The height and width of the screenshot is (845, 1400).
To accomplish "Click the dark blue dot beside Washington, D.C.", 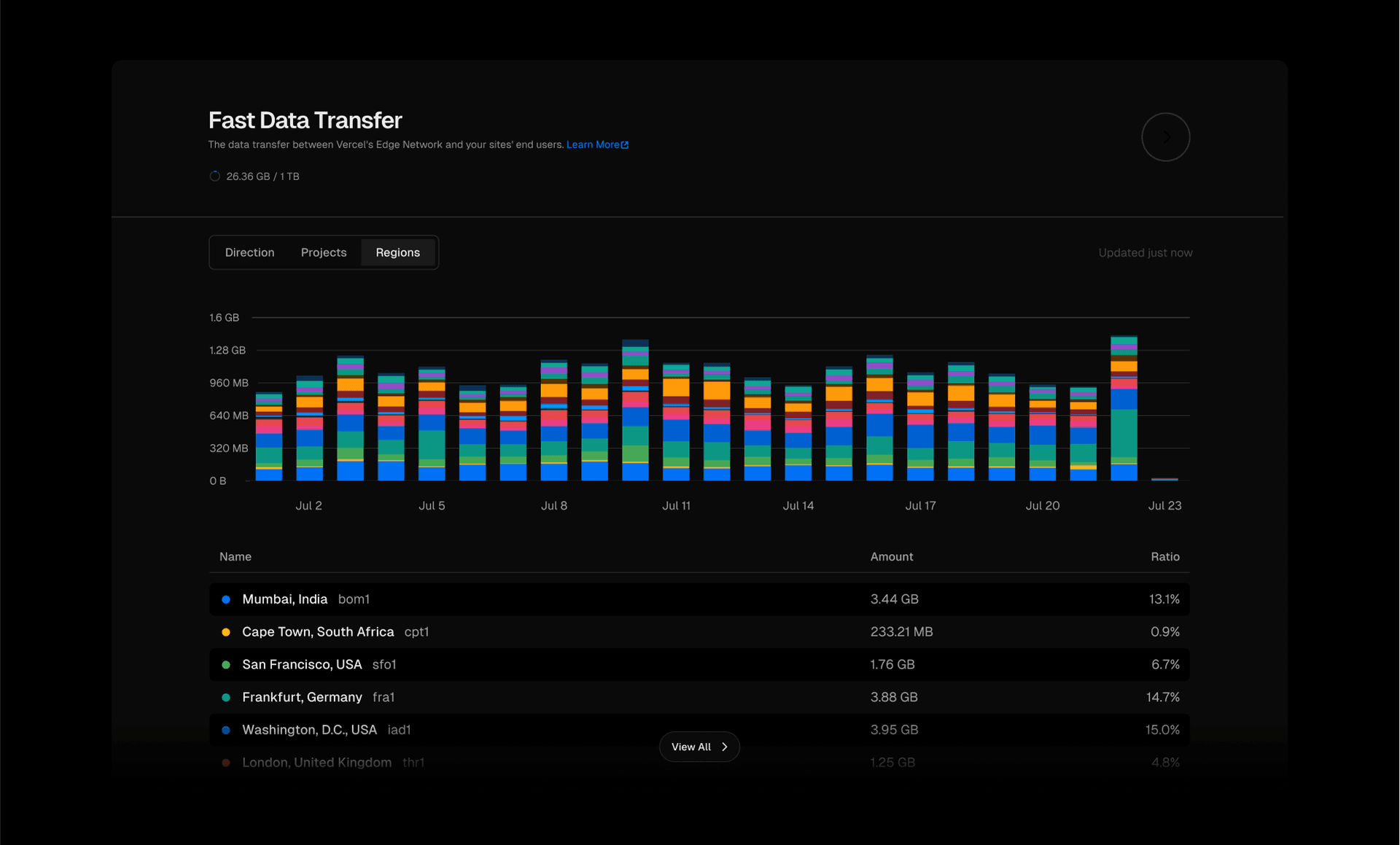I will pyautogui.click(x=226, y=730).
